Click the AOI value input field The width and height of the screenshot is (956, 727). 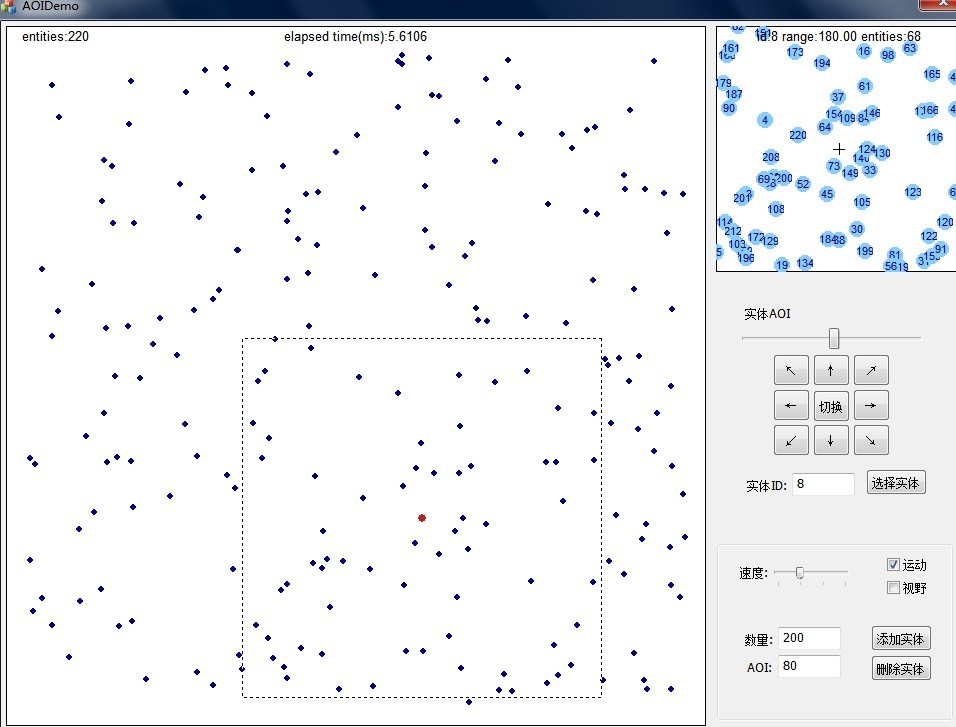click(x=810, y=666)
